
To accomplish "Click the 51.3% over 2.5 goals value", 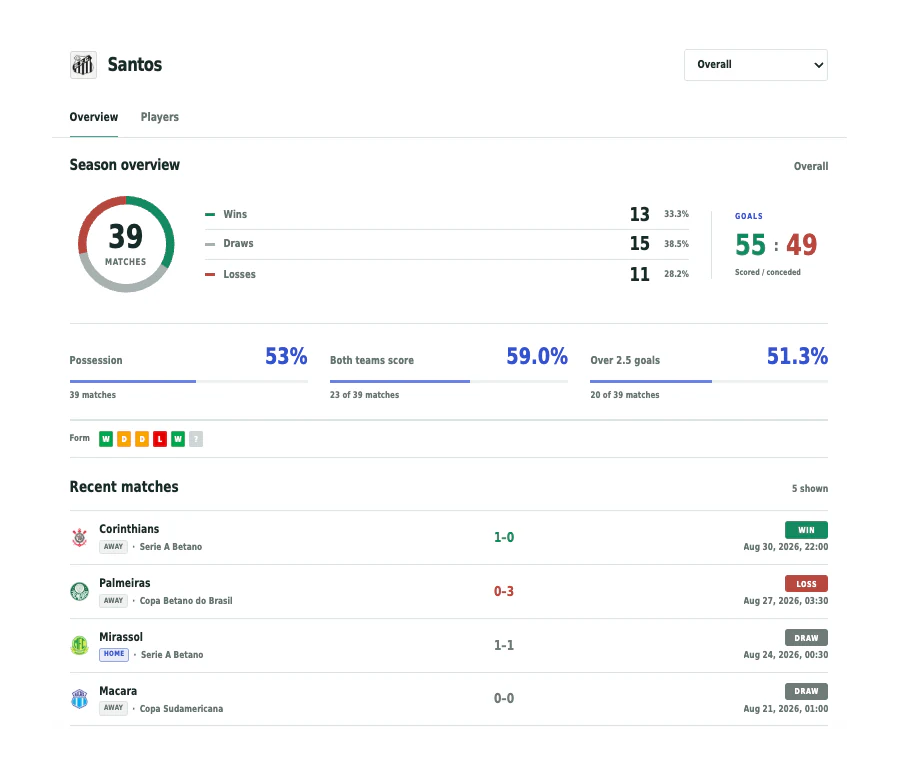I will pos(797,356).
